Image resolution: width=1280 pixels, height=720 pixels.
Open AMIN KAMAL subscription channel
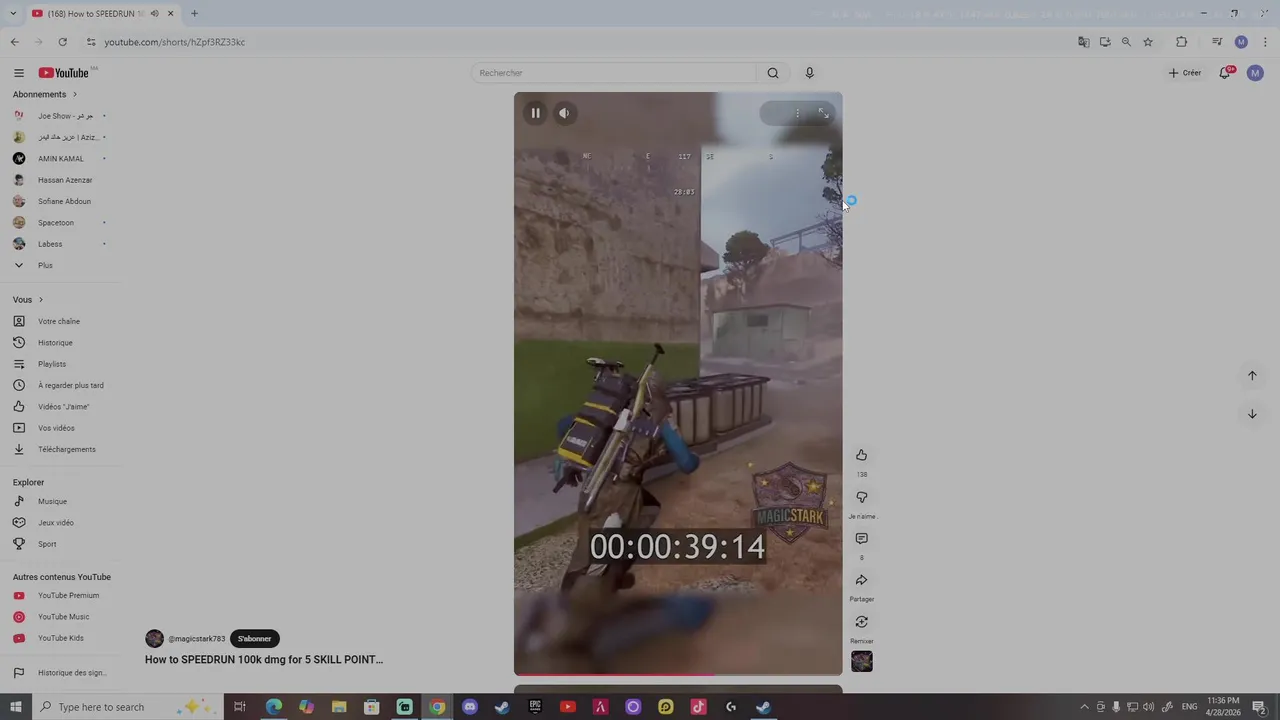60,159
